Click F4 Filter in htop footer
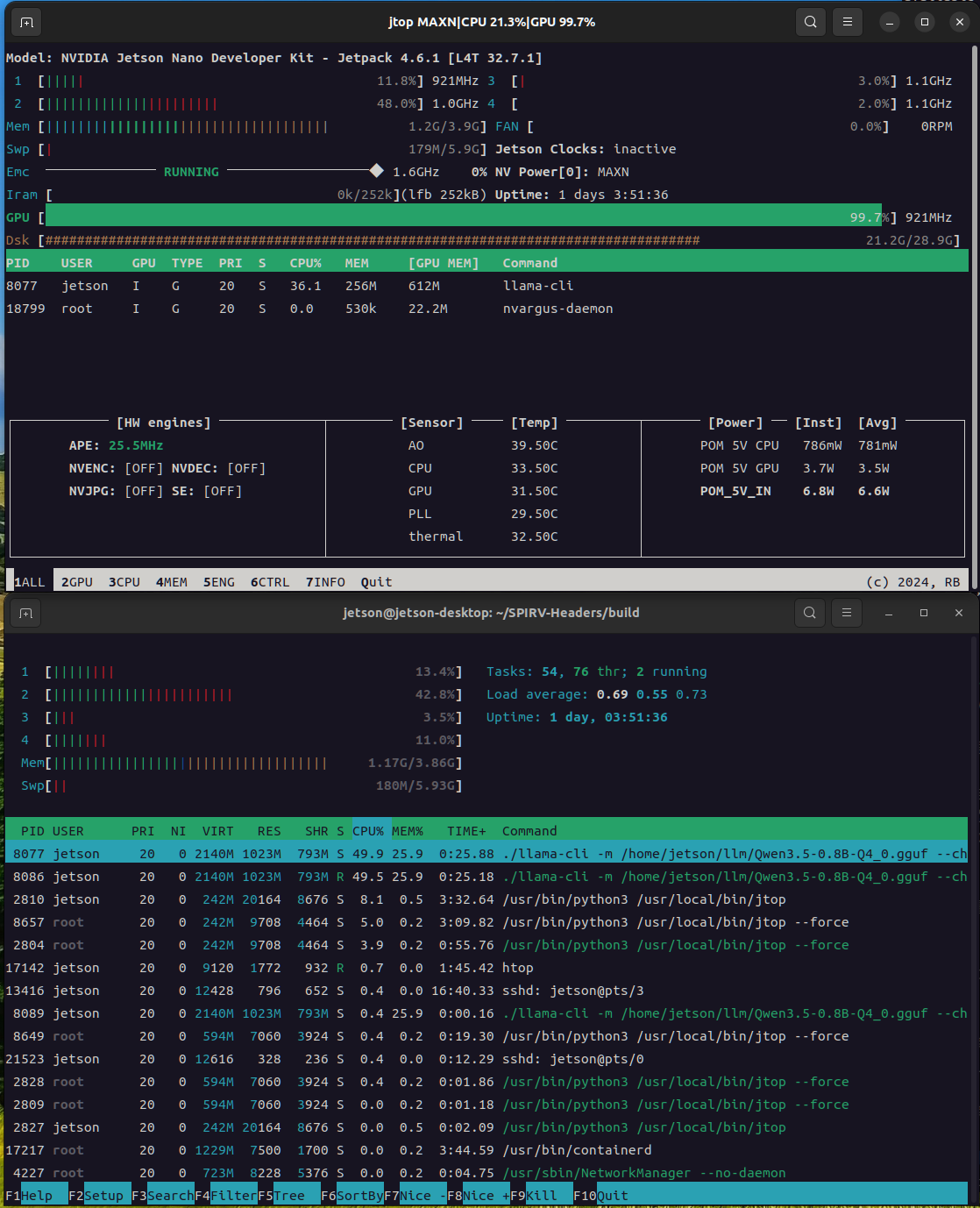The height and width of the screenshot is (1208, 980). [226, 1196]
